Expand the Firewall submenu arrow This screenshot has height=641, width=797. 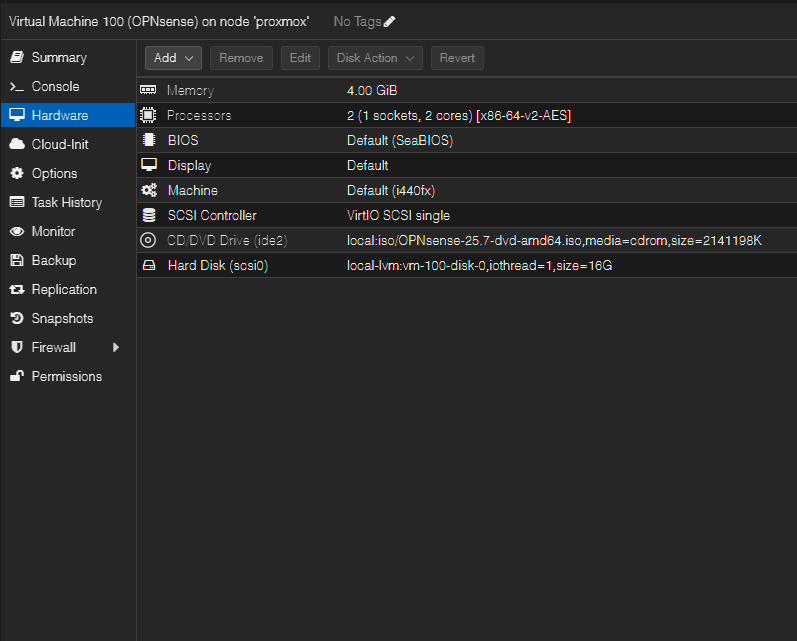point(115,347)
